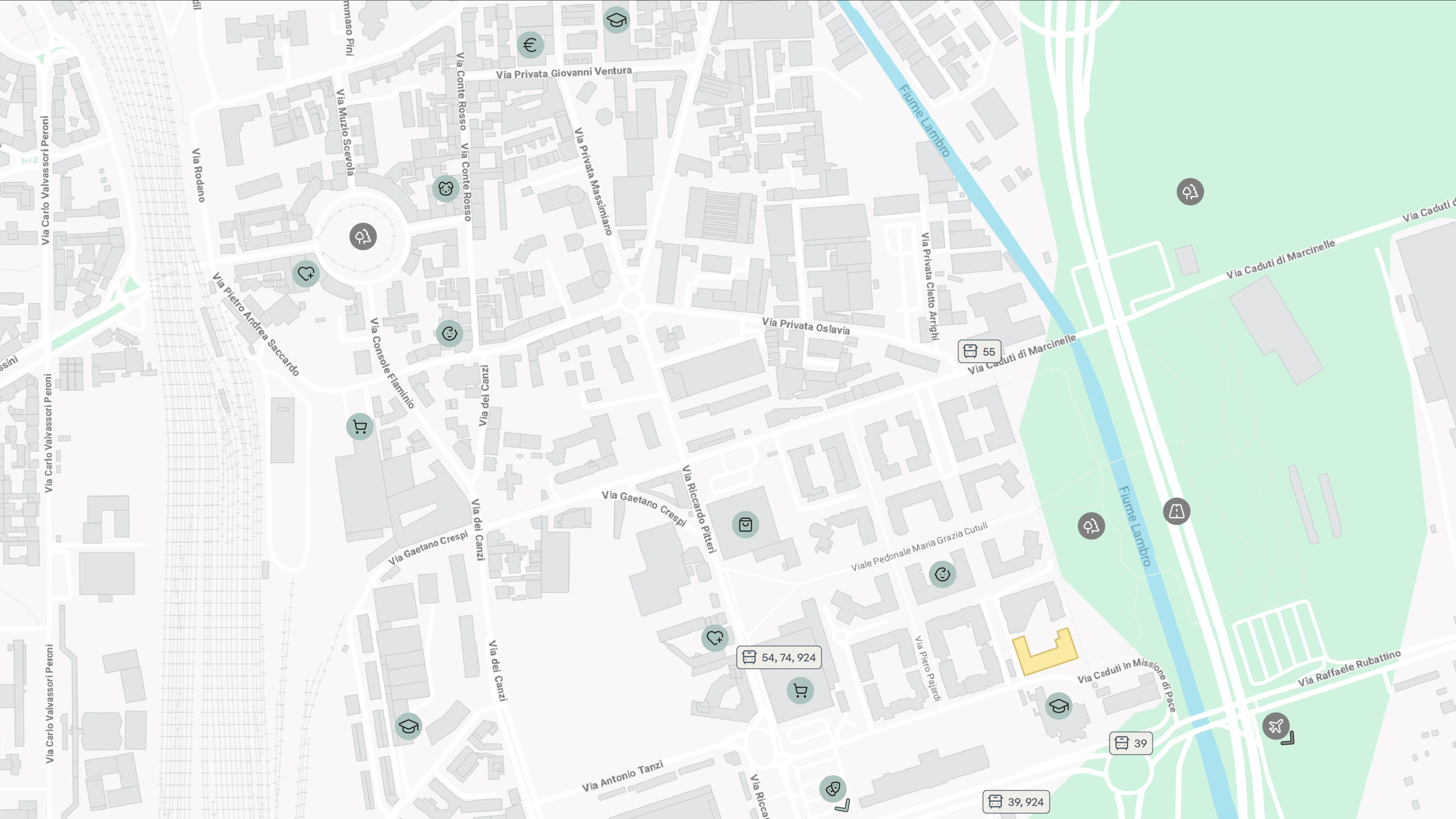
Task: Click the bus stop 55 badge
Action: coord(979,351)
